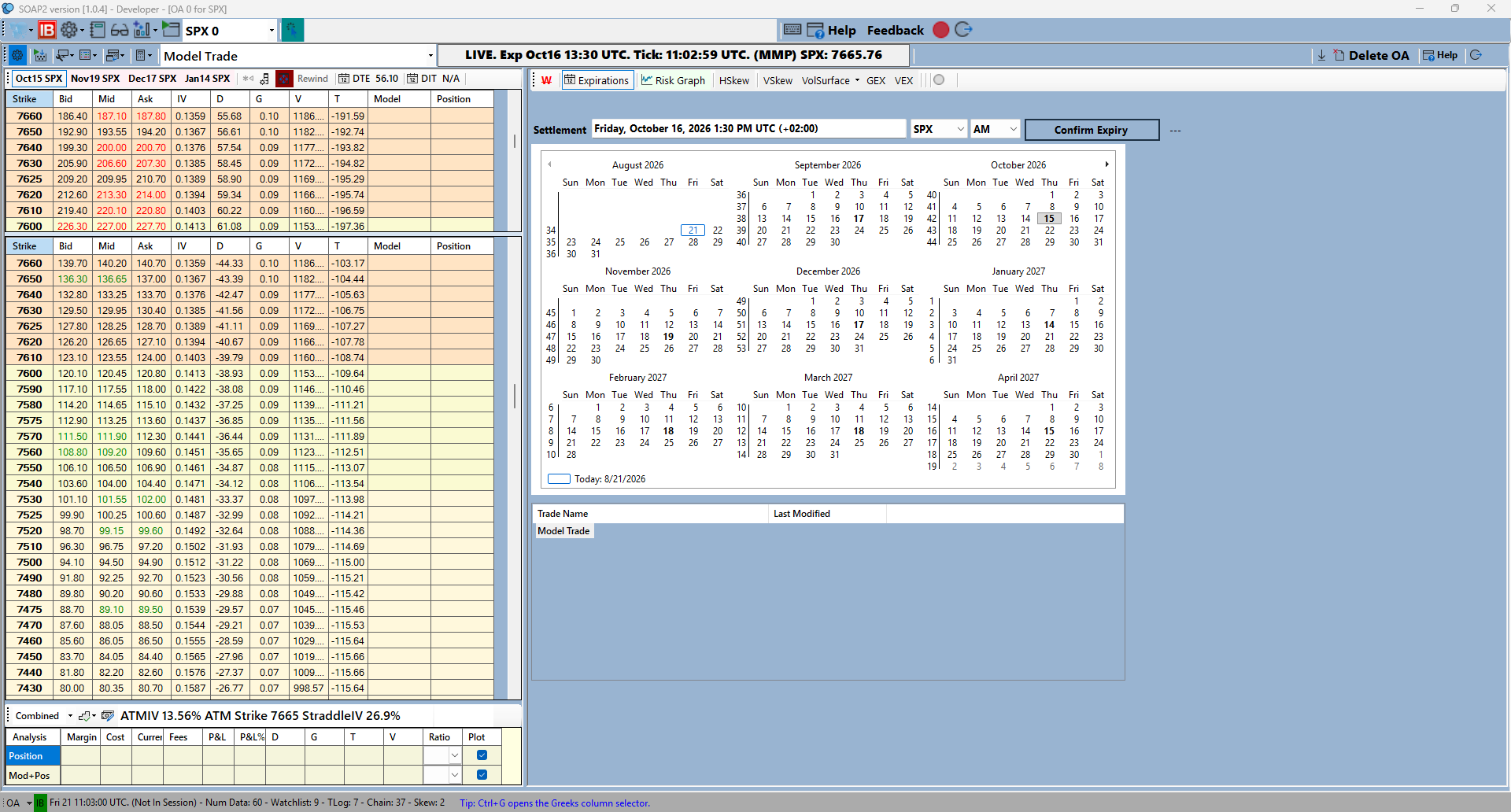This screenshot has height=812, width=1511.
Task: Toggle the Plot checkbox for Position row
Action: (x=482, y=755)
